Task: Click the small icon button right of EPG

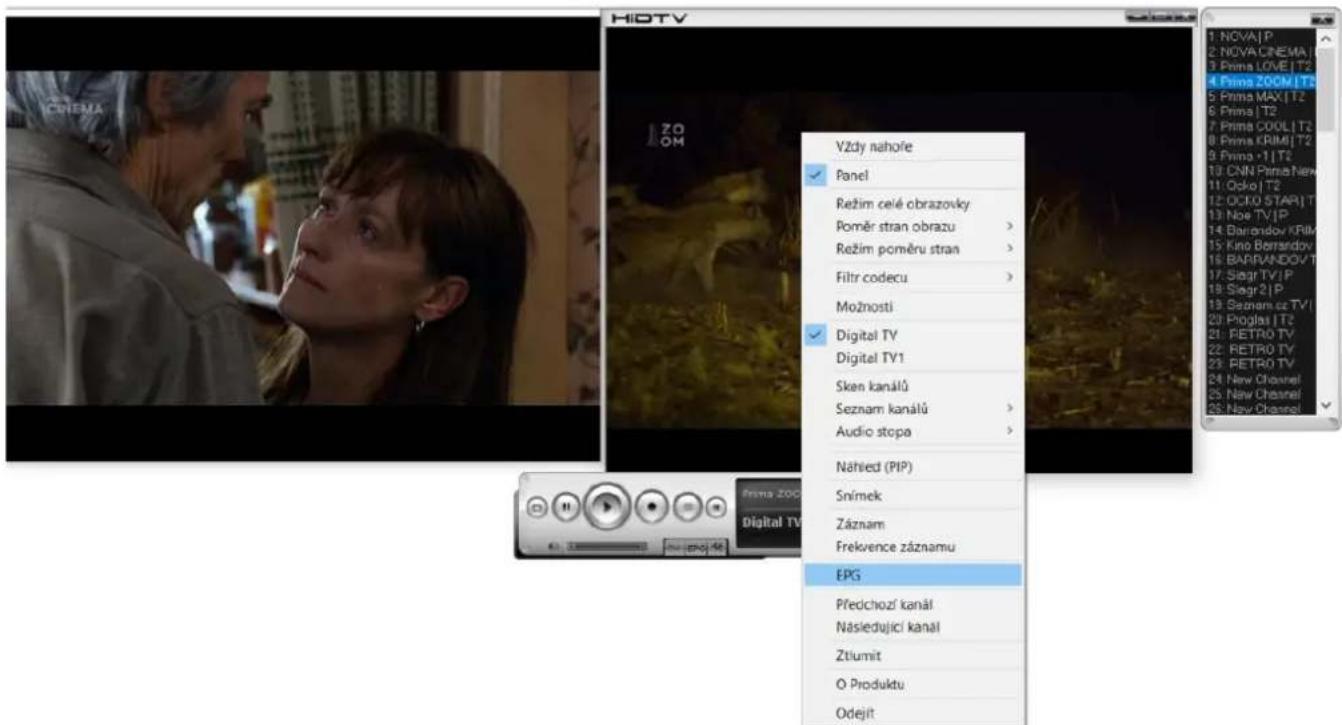Action: click(x=718, y=547)
